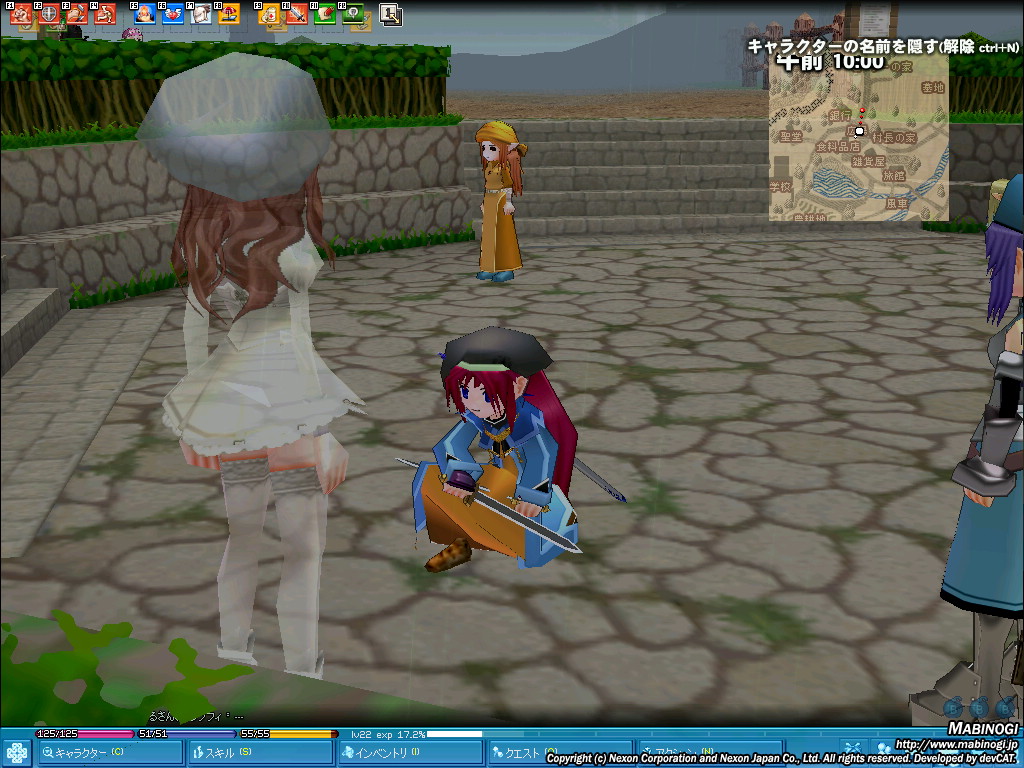The width and height of the screenshot is (1024, 768).
Task: Click the 午前 10:00 game clock
Action: pyautogui.click(x=831, y=62)
